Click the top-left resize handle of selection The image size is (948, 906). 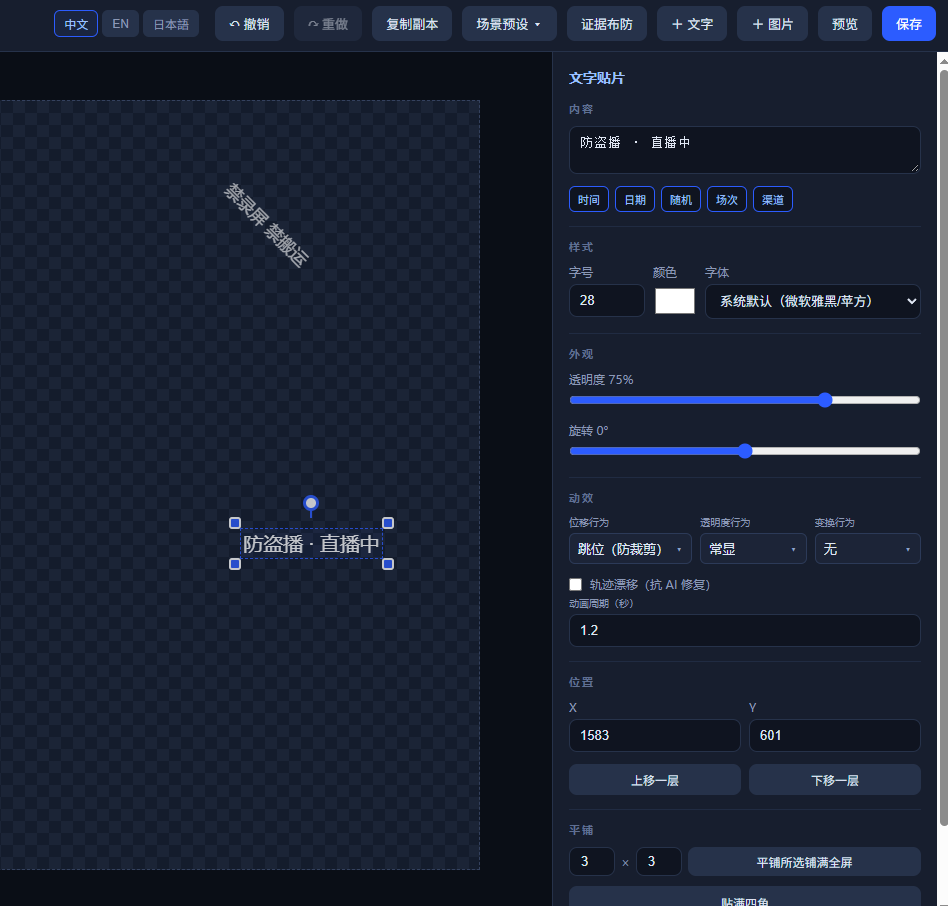tap(235, 523)
